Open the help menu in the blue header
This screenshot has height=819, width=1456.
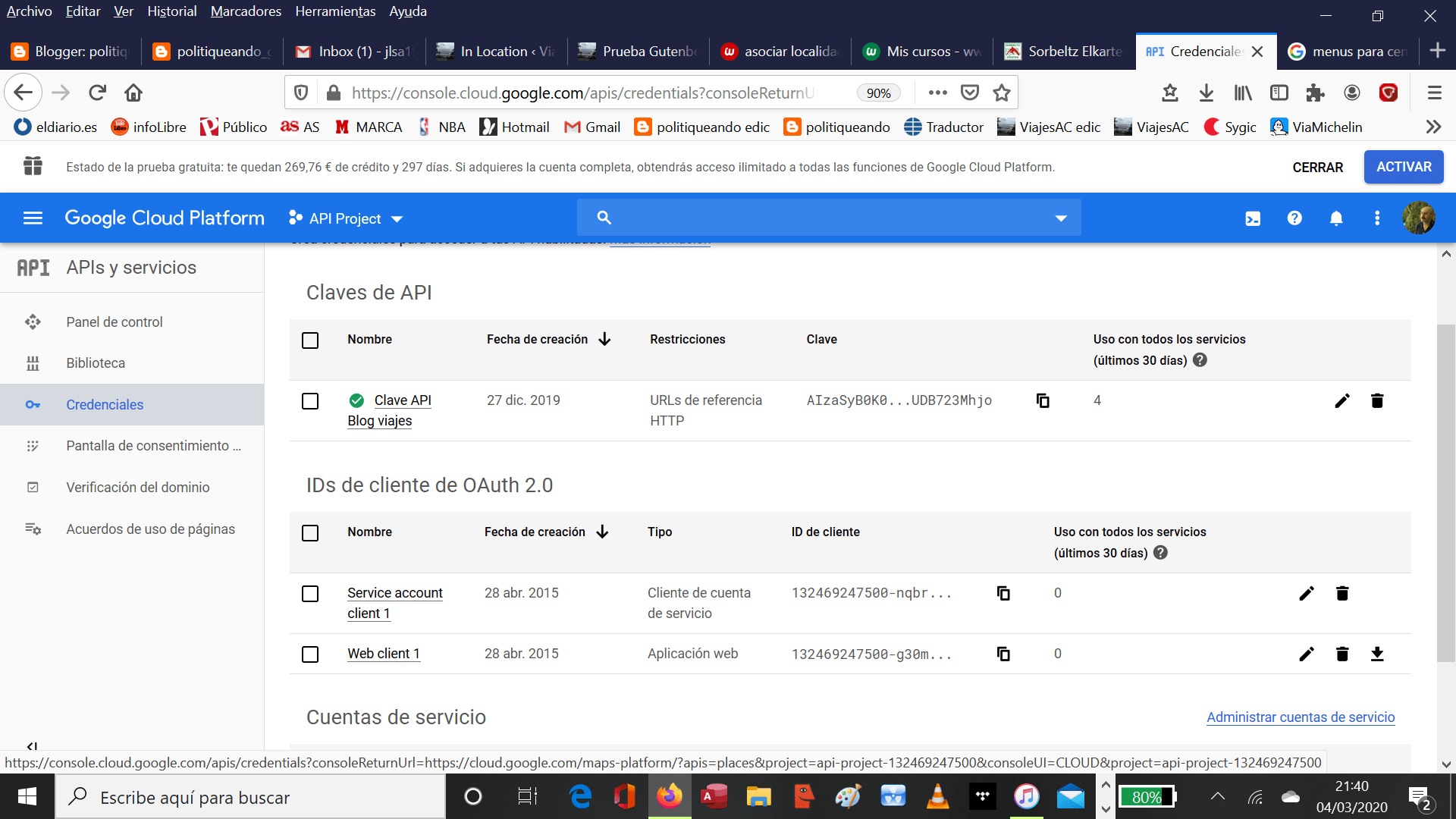(x=1294, y=218)
